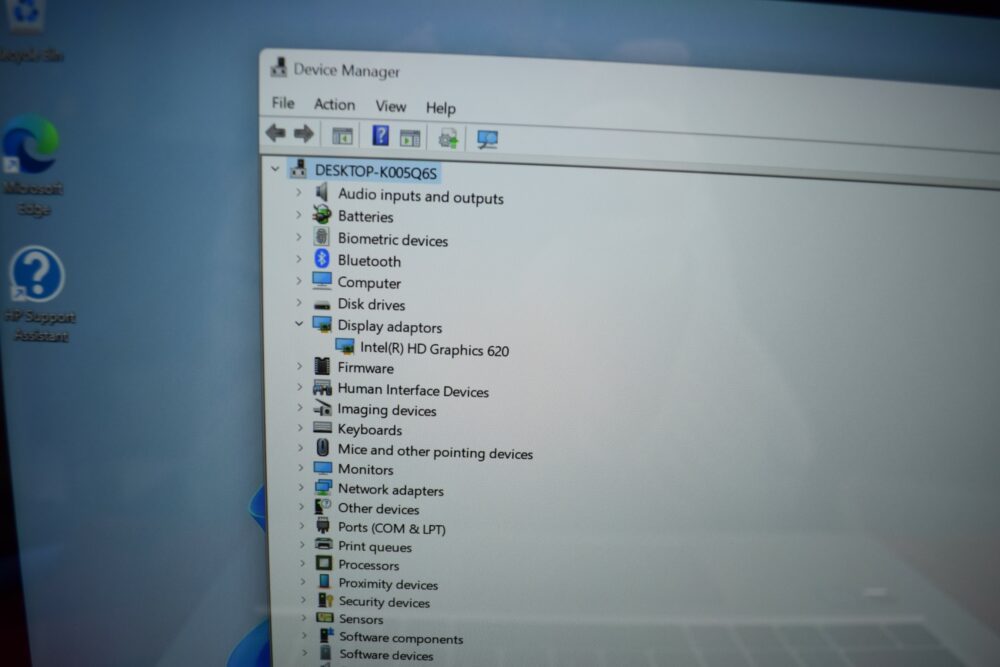Image resolution: width=1000 pixels, height=667 pixels.
Task: Select Ports (COM & LPT) label
Action: point(392,528)
